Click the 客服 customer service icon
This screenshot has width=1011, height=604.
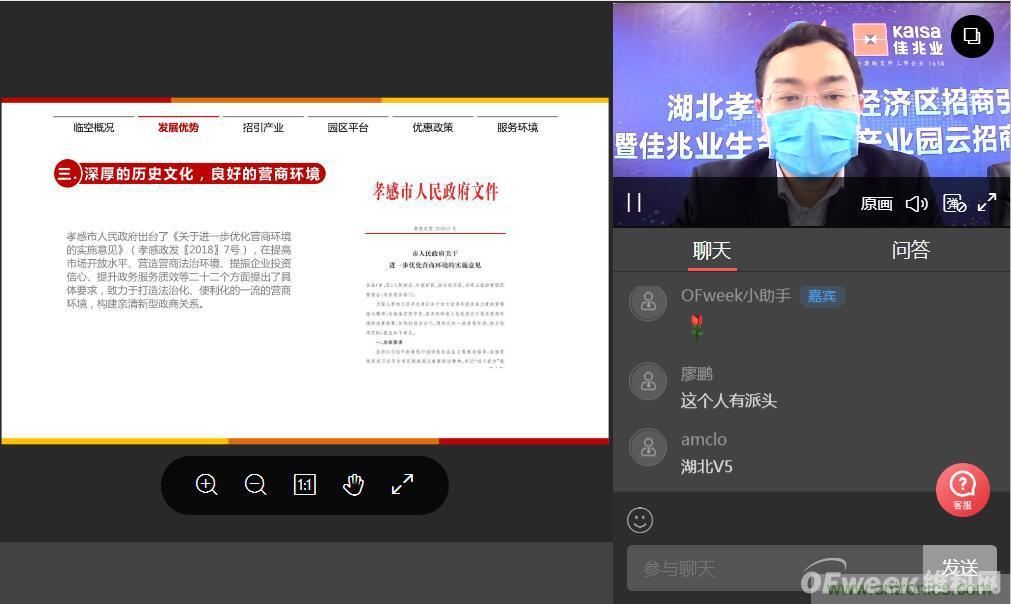tap(962, 490)
